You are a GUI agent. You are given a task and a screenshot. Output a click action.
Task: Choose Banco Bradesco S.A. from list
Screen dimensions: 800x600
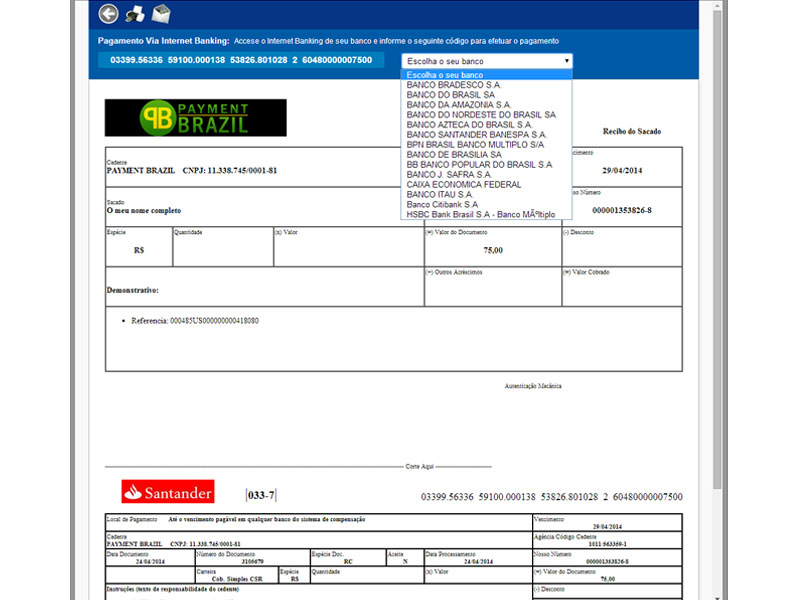454,85
